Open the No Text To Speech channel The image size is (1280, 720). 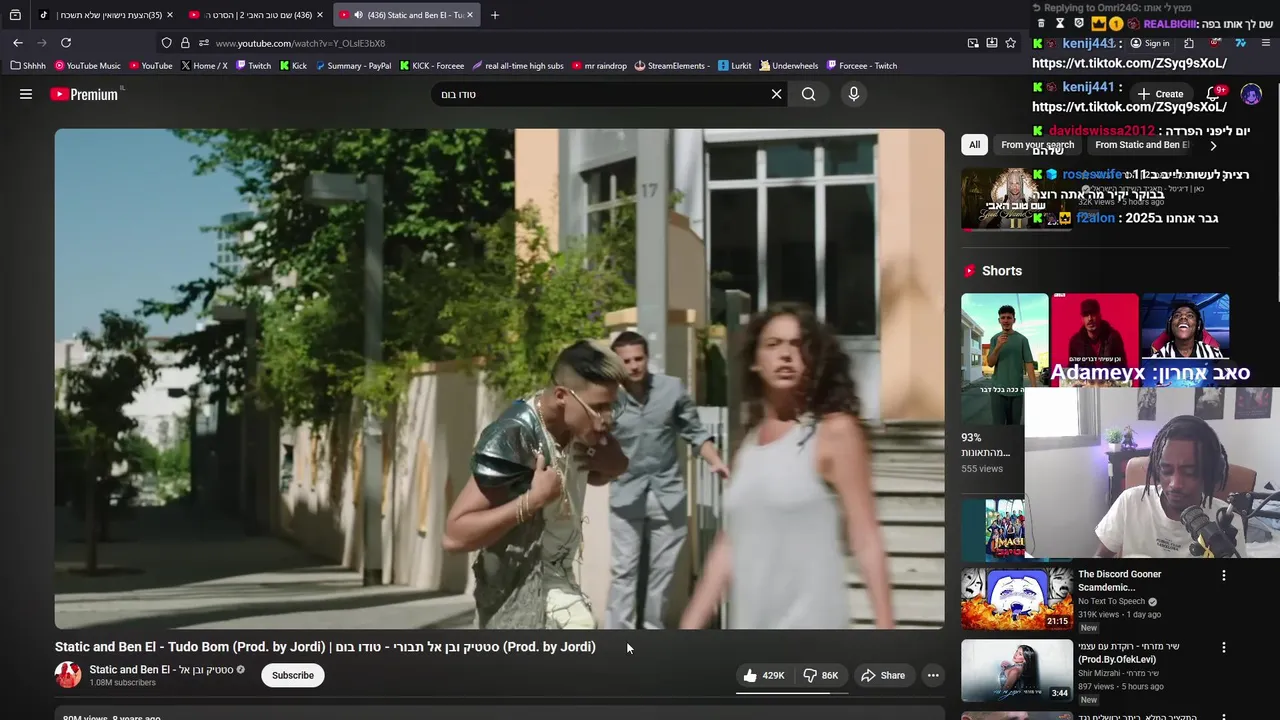point(1111,601)
